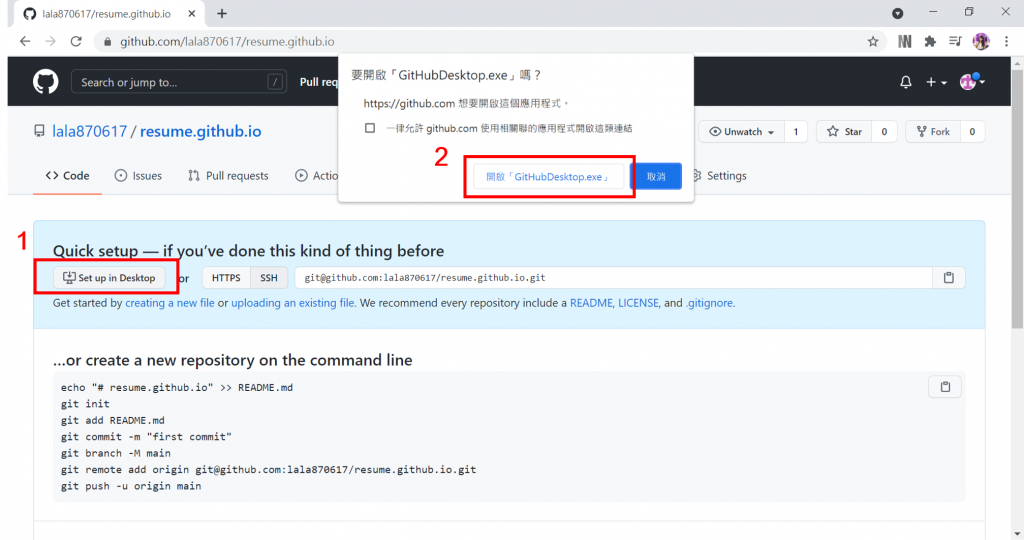Reload the page
The image size is (1024, 540).
pos(76,41)
